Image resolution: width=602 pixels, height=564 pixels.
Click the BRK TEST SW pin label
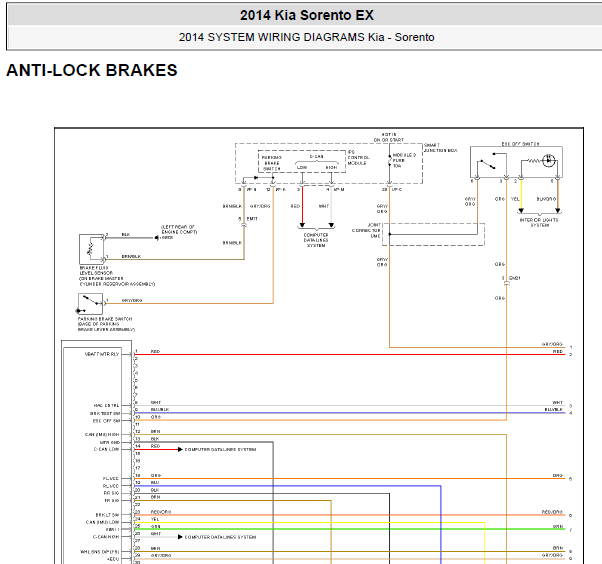click(105, 413)
